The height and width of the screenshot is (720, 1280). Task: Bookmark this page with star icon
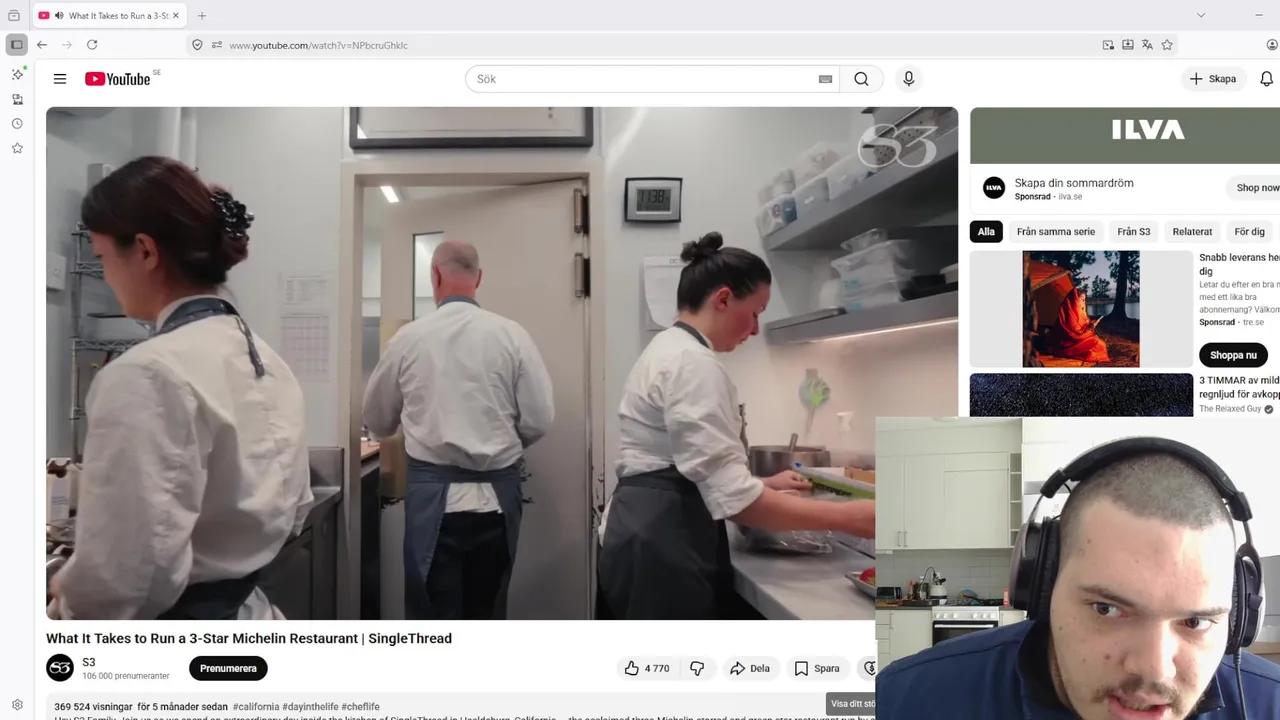coord(1167,45)
